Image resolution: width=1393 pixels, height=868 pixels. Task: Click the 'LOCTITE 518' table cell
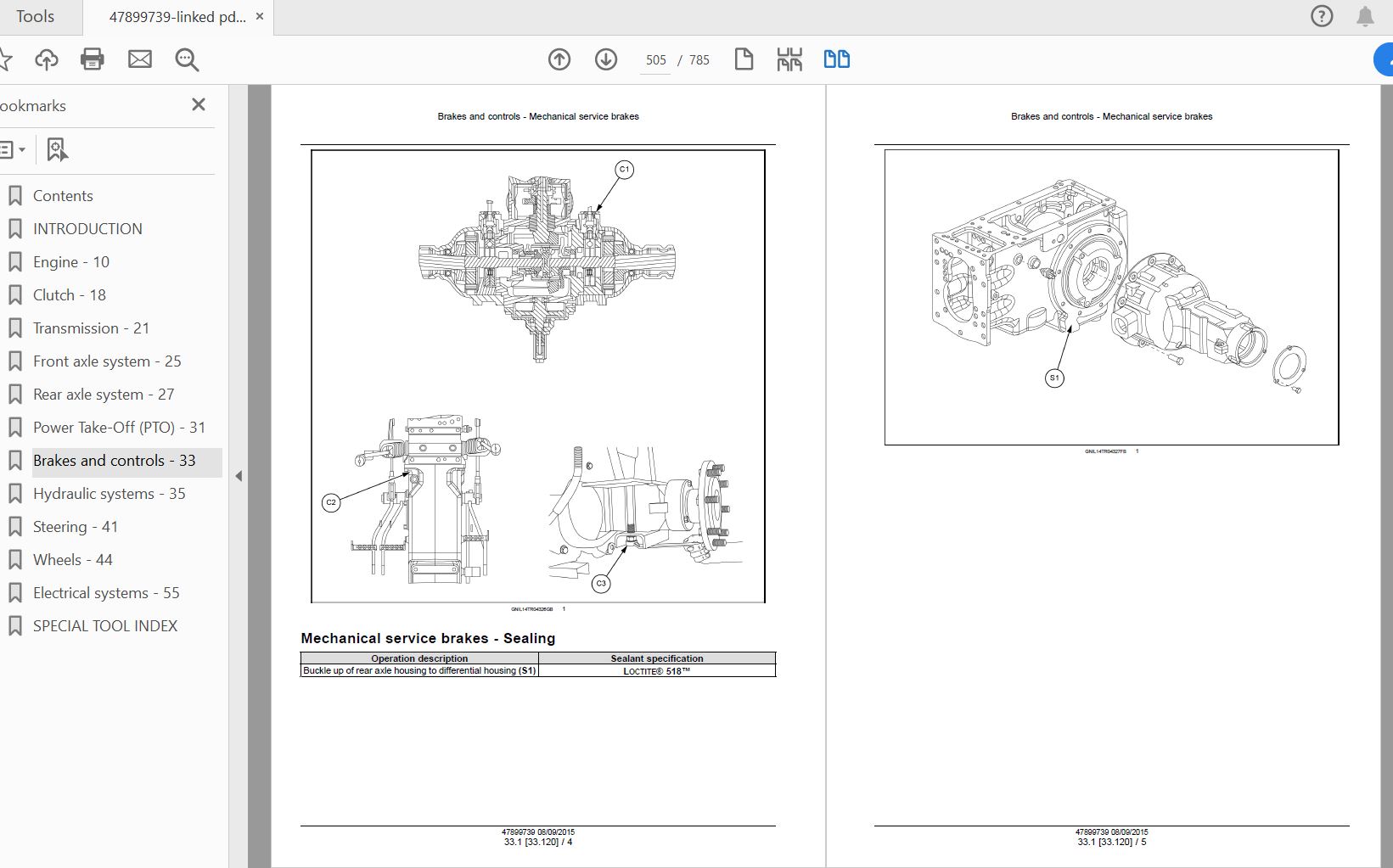(657, 671)
